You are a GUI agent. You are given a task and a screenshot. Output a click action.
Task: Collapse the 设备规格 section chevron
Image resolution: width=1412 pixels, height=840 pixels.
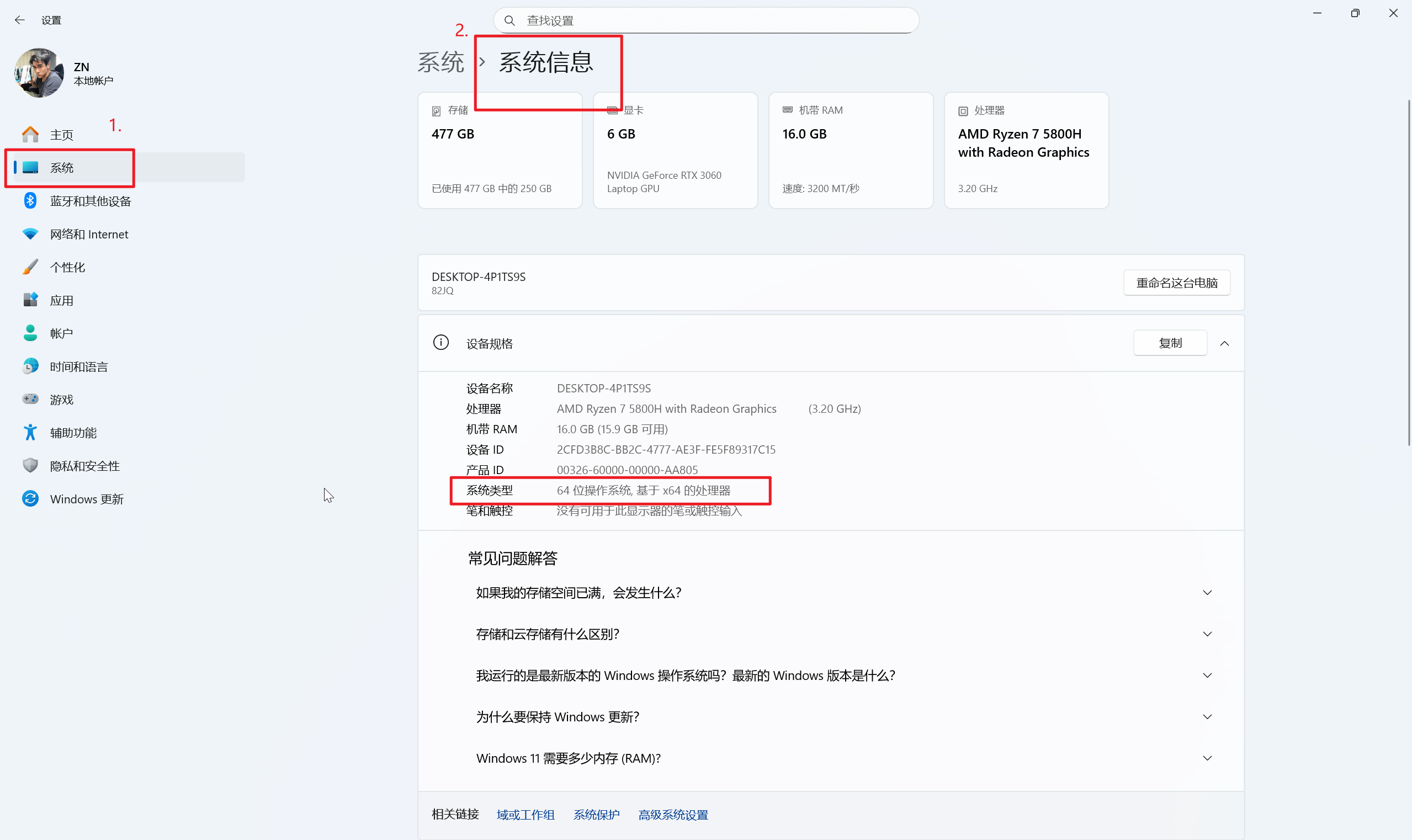coord(1225,344)
